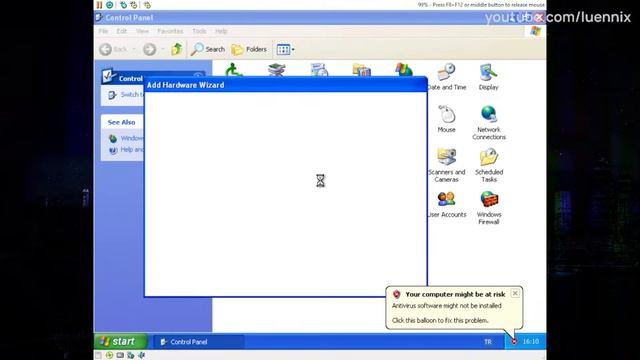640x360 pixels.
Task: Open Scheduled Tasks icon
Action: coord(489,165)
